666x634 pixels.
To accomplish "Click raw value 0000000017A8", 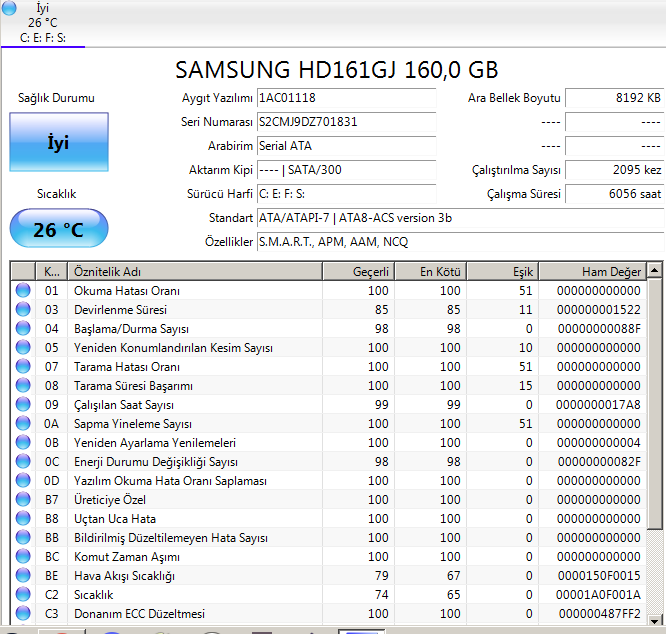I will pyautogui.click(x=598, y=405).
